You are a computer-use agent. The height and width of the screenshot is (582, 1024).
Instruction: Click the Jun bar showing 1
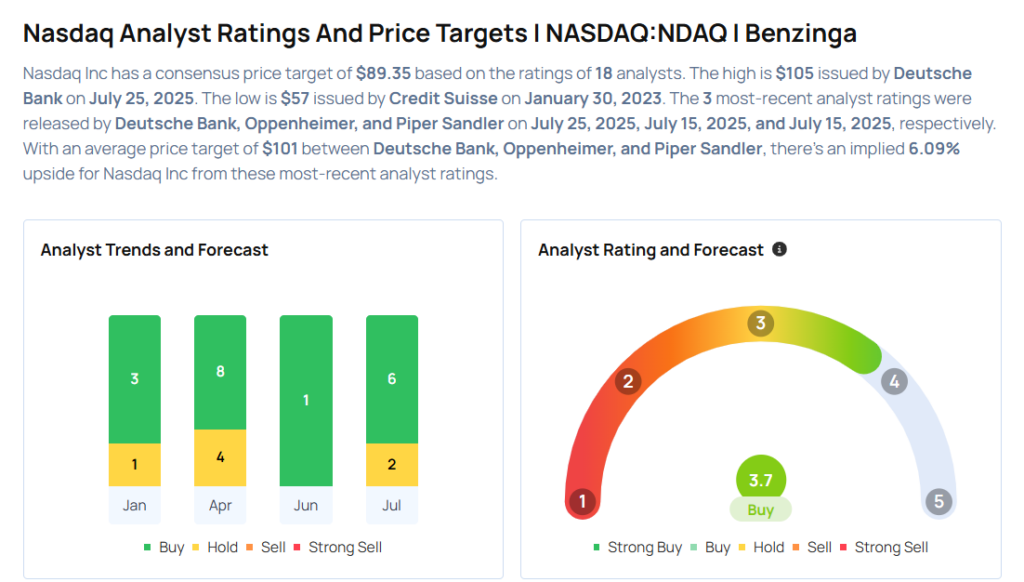click(x=306, y=400)
